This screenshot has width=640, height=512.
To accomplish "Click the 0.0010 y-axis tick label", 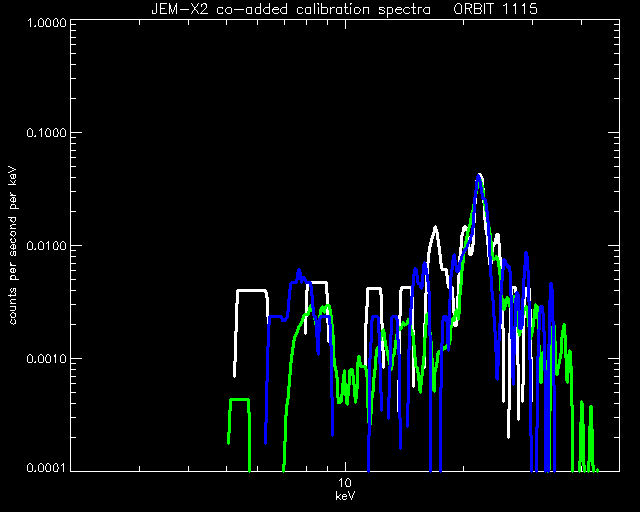I will point(46,359).
